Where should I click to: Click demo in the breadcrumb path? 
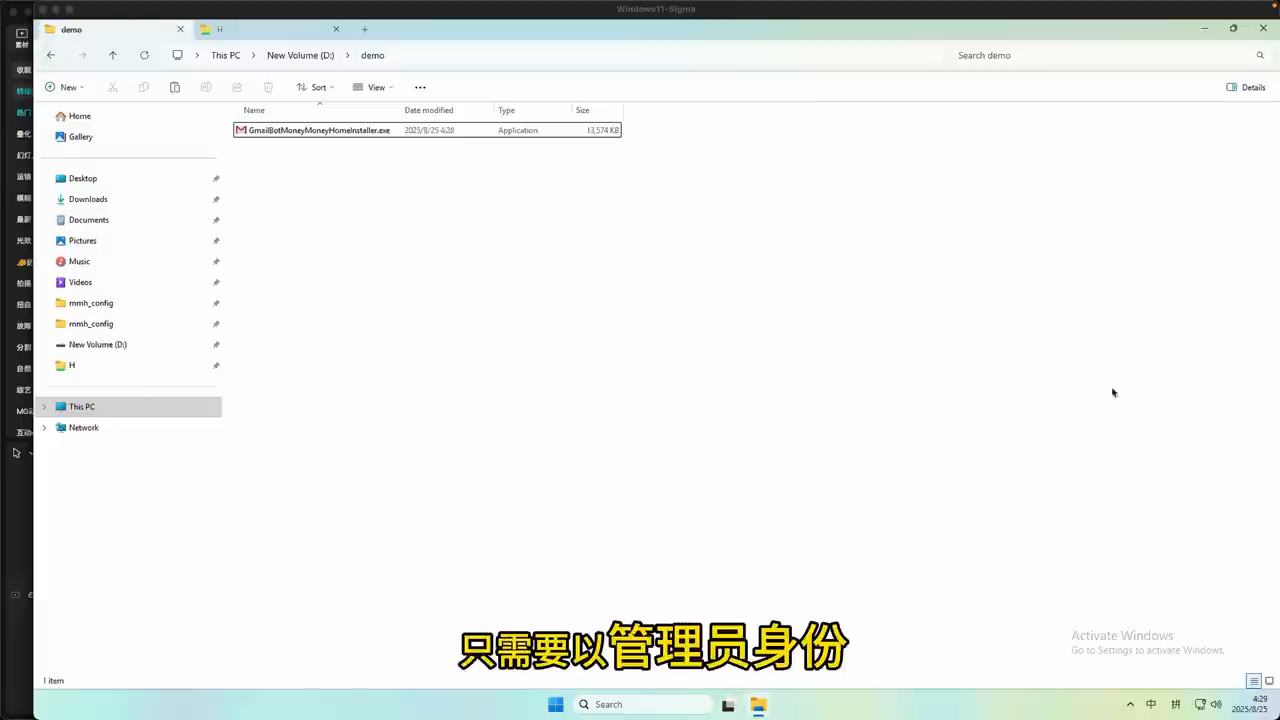pos(373,55)
